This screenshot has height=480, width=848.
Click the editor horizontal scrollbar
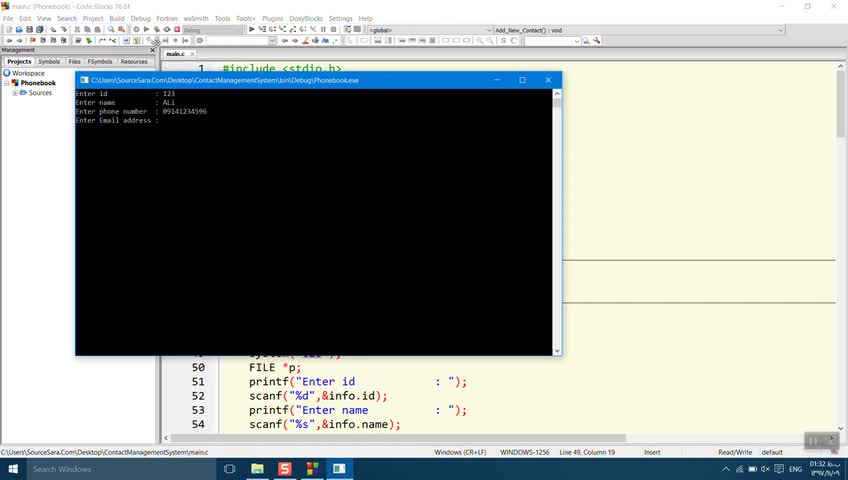400,438
